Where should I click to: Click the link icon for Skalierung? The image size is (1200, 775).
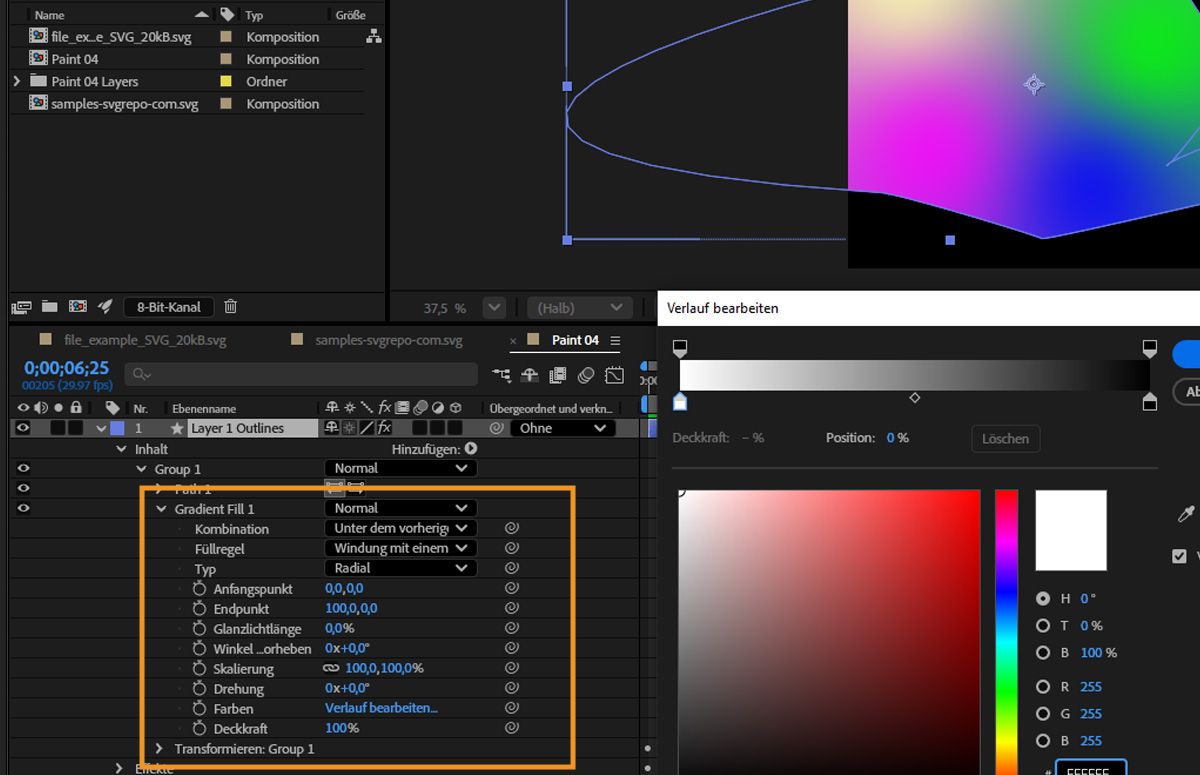(331, 669)
